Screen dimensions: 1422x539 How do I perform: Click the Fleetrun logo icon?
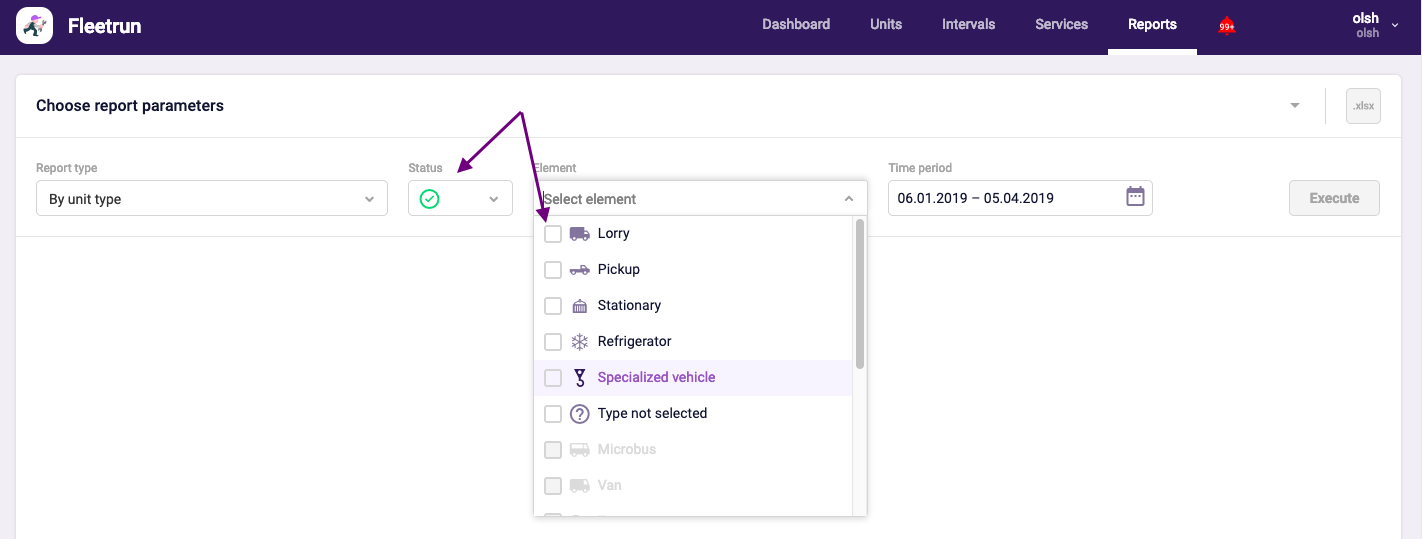(x=35, y=26)
